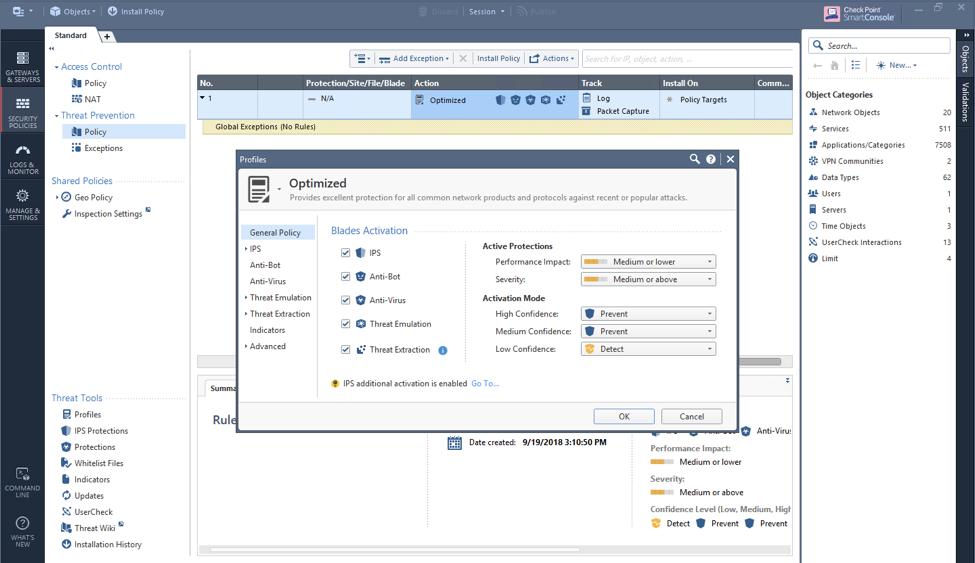Screen dimensions: 975x563
Task: Select General Policy in profile navigation
Action: click(x=278, y=232)
